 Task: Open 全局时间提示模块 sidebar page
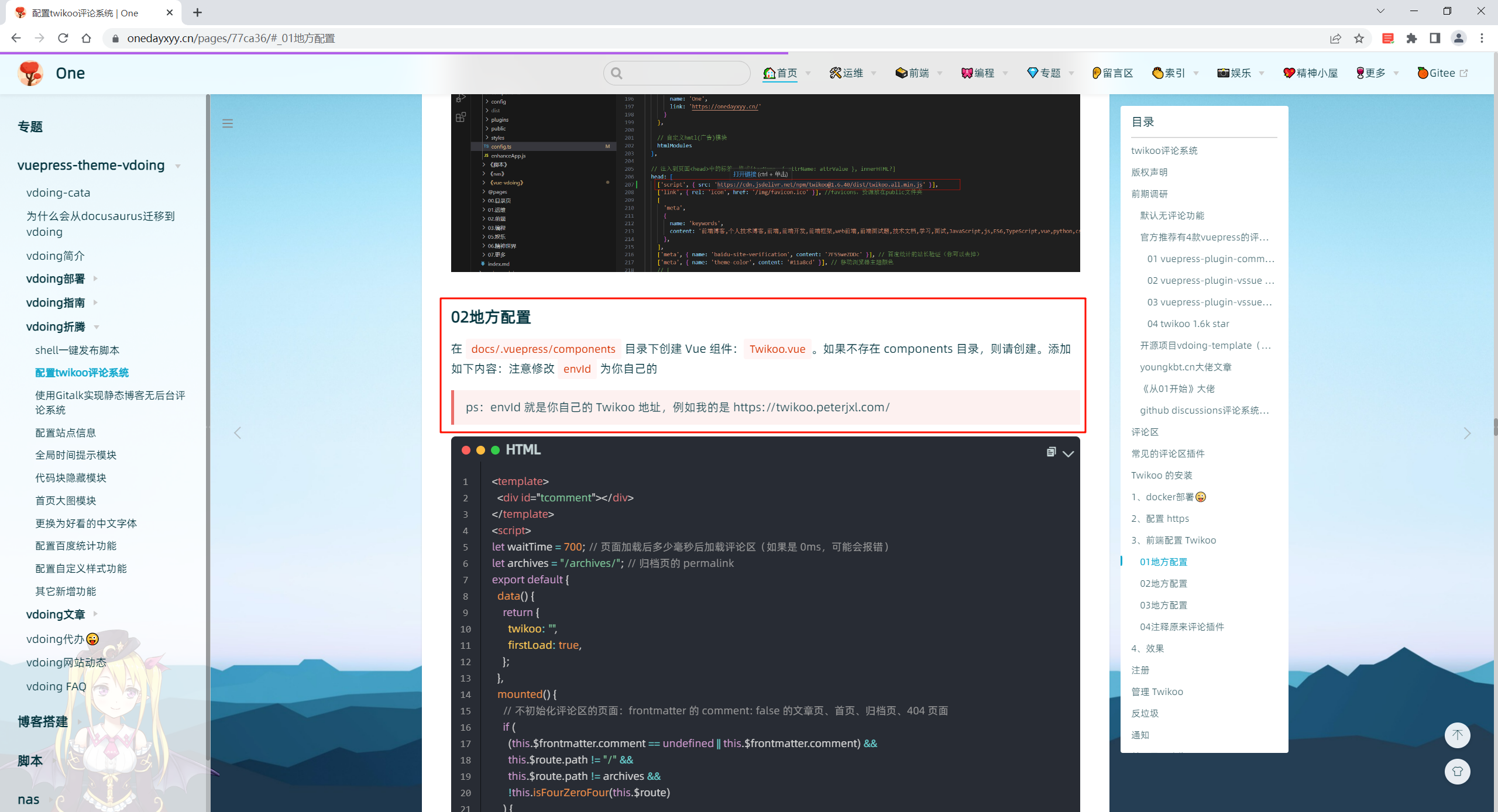tap(76, 455)
